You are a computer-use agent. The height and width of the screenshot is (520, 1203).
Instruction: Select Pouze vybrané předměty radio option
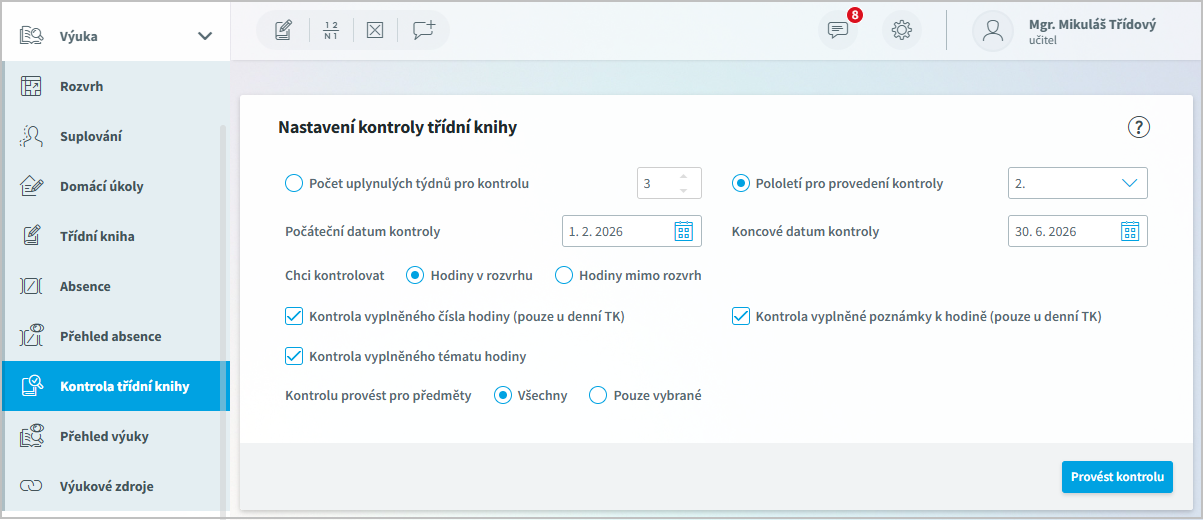598,395
